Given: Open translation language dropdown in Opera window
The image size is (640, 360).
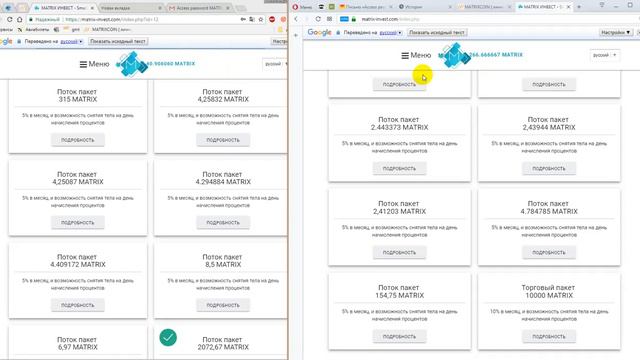Looking at the screenshot, I should (391, 33).
